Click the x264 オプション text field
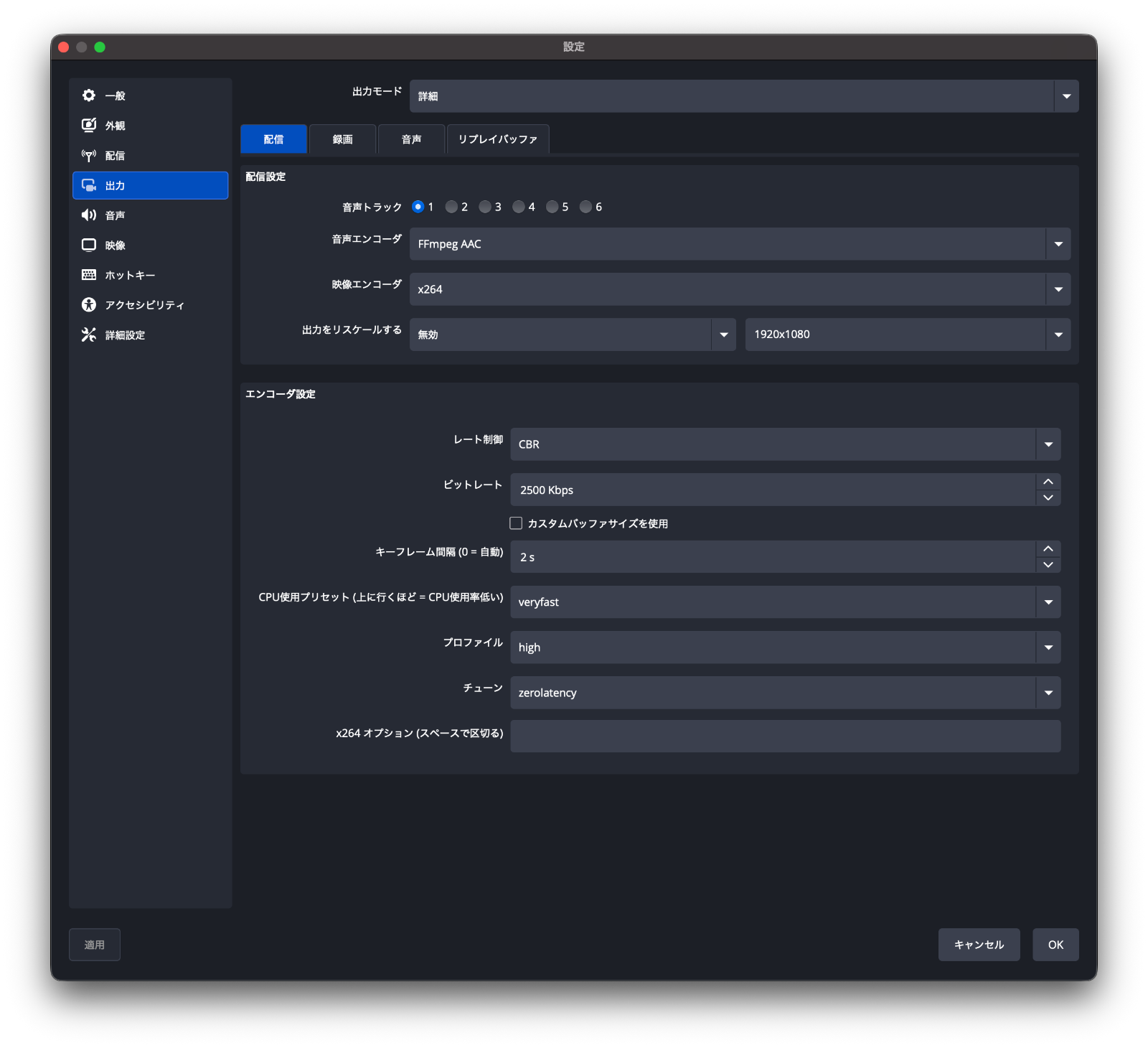The height and width of the screenshot is (1048, 1148). coord(785,736)
